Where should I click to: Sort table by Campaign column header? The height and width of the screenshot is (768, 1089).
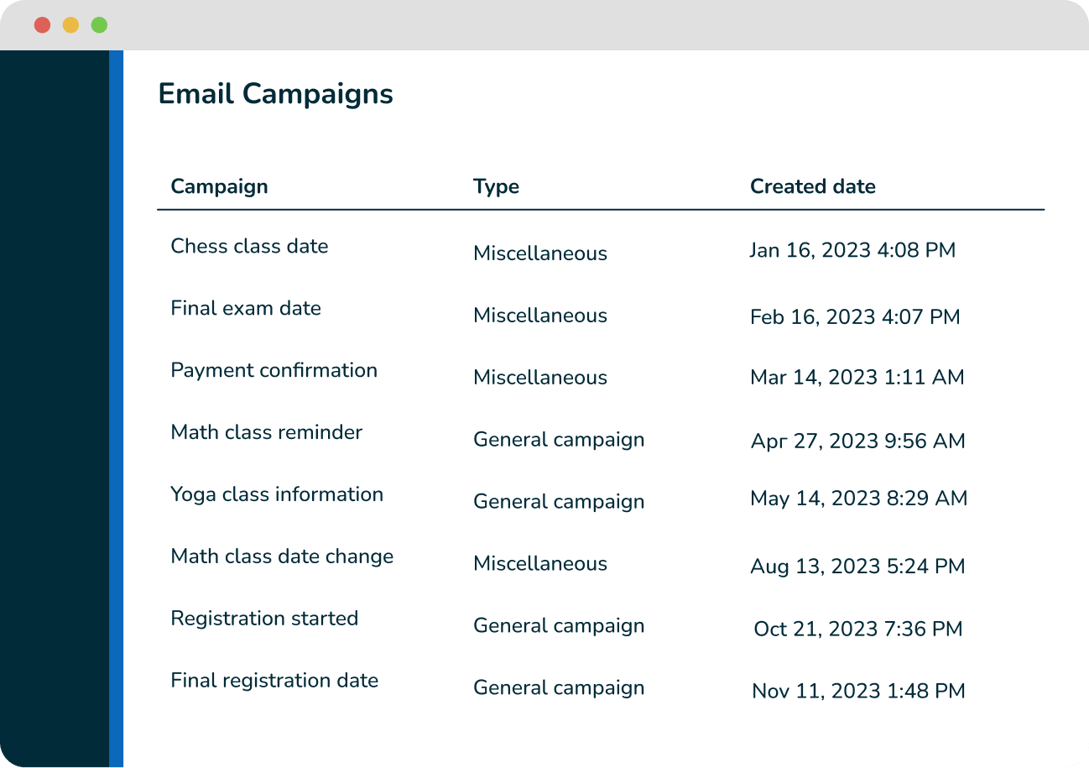click(219, 186)
